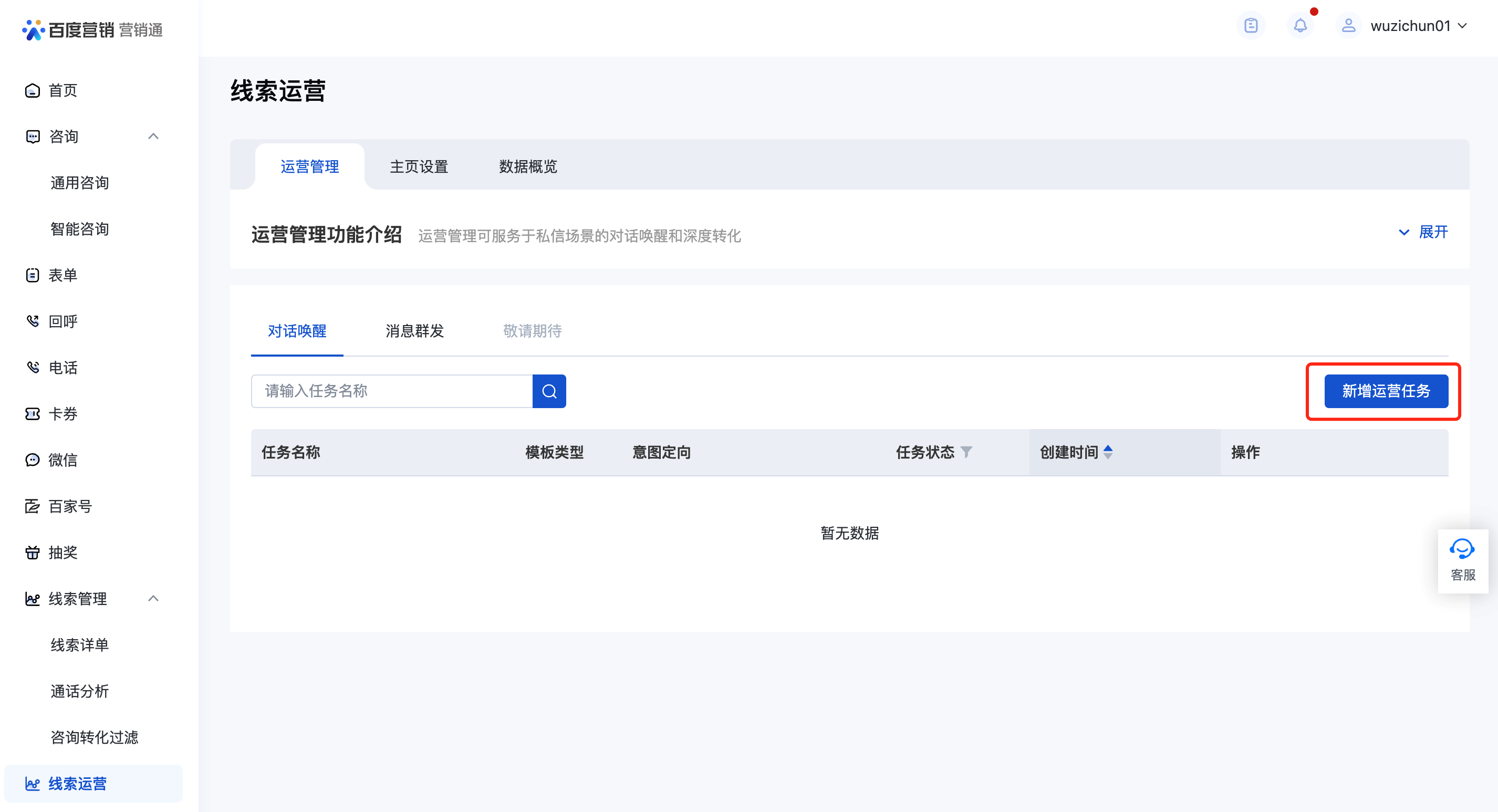This screenshot has width=1498, height=812.
Task: Switch to the 主页设置 tab
Action: pos(419,166)
